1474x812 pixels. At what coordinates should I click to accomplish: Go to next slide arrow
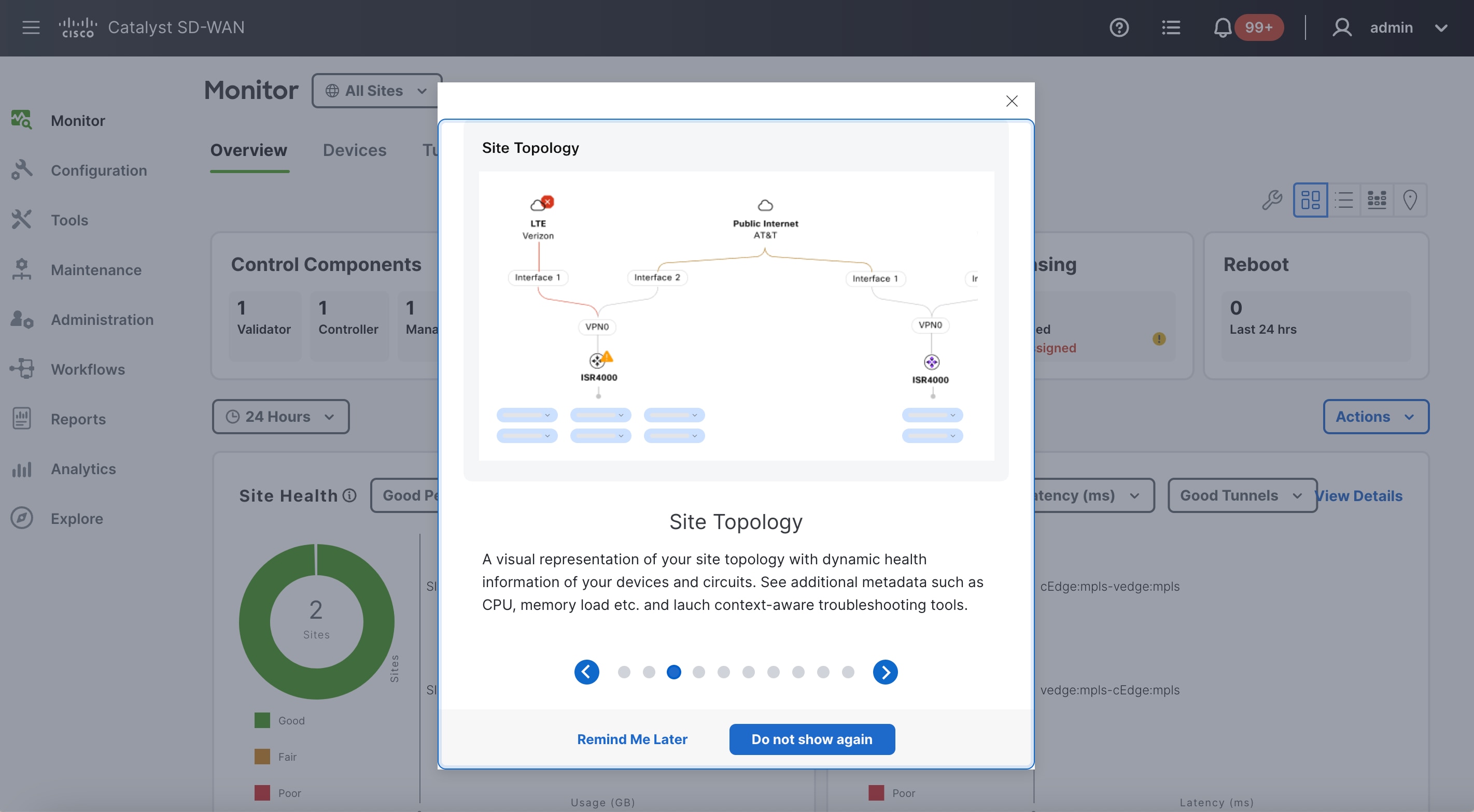(885, 672)
